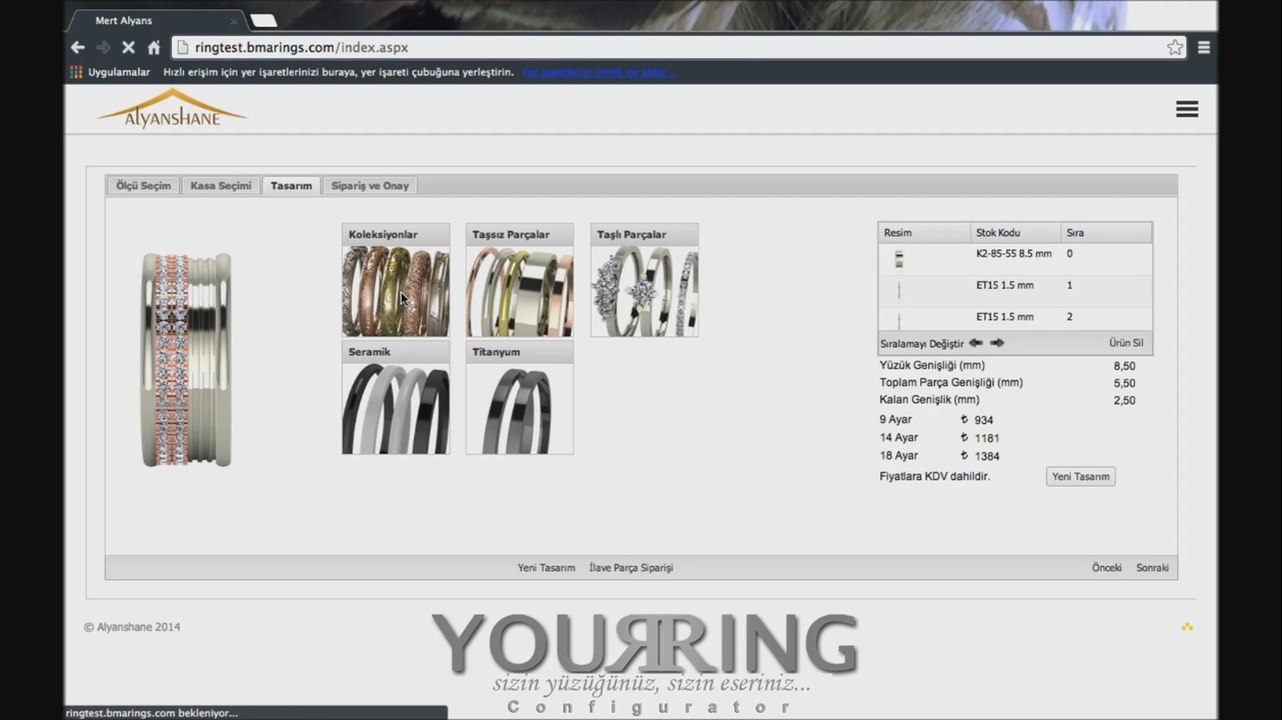
Task: Move selected part right with arrow icon
Action: click(x=997, y=343)
